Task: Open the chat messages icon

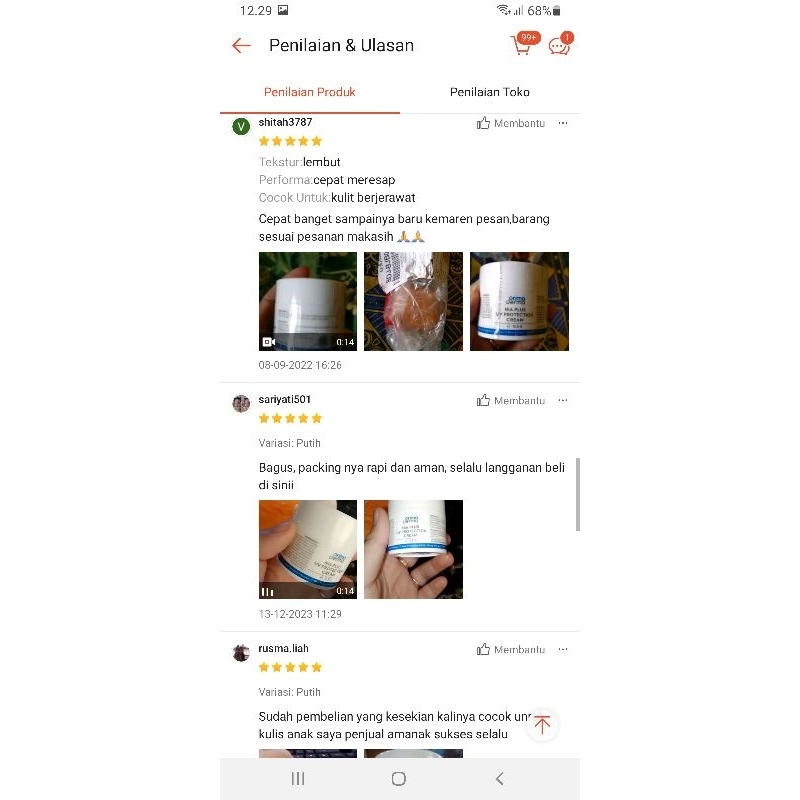Action: click(x=559, y=46)
